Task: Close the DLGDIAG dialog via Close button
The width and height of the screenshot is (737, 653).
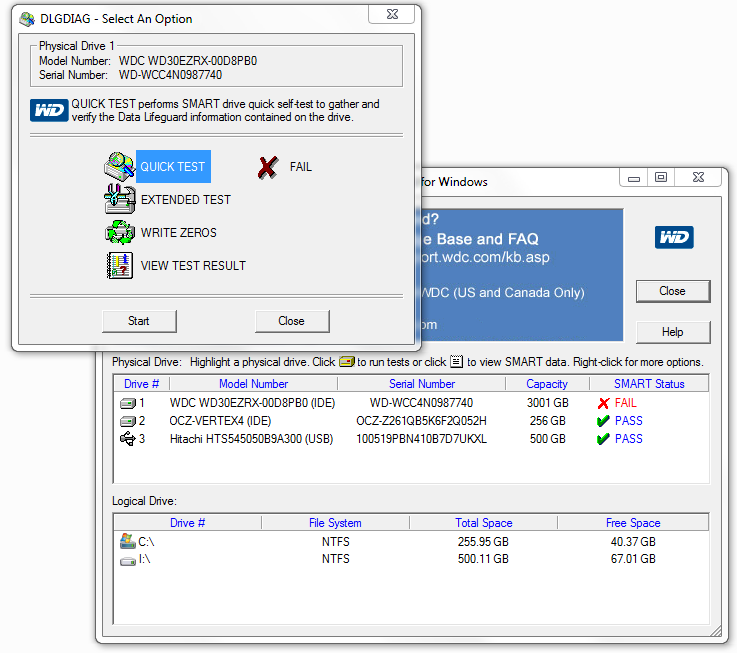Action: pyautogui.click(x=292, y=321)
